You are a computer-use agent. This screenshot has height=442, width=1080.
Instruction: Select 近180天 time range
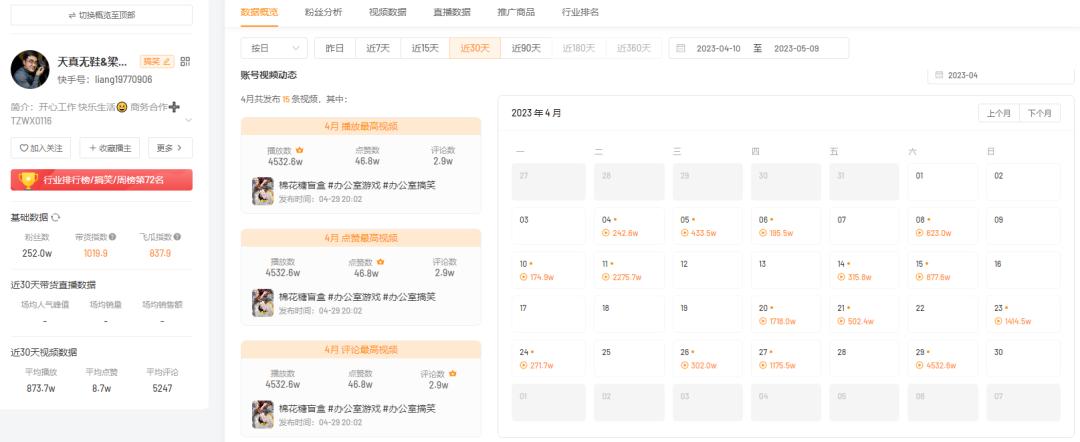[x=579, y=48]
